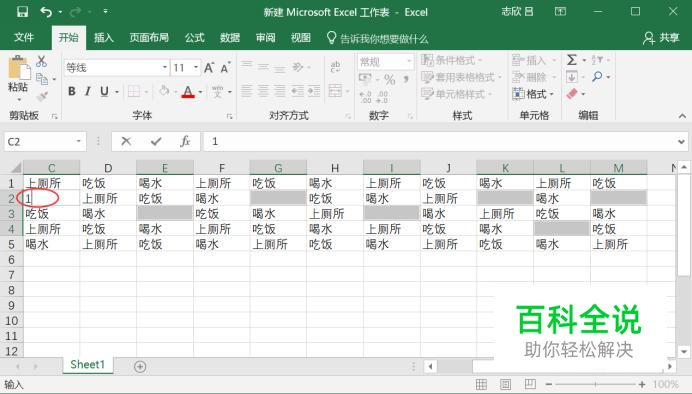
Task: Select the Sheet1 tab
Action: coord(87,364)
